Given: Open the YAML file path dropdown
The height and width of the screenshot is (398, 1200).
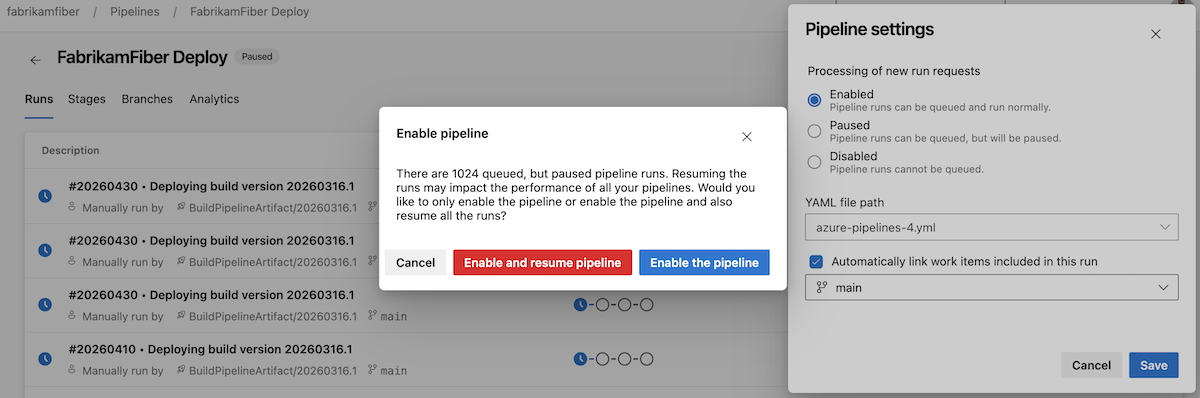Looking at the screenshot, I should 992,227.
